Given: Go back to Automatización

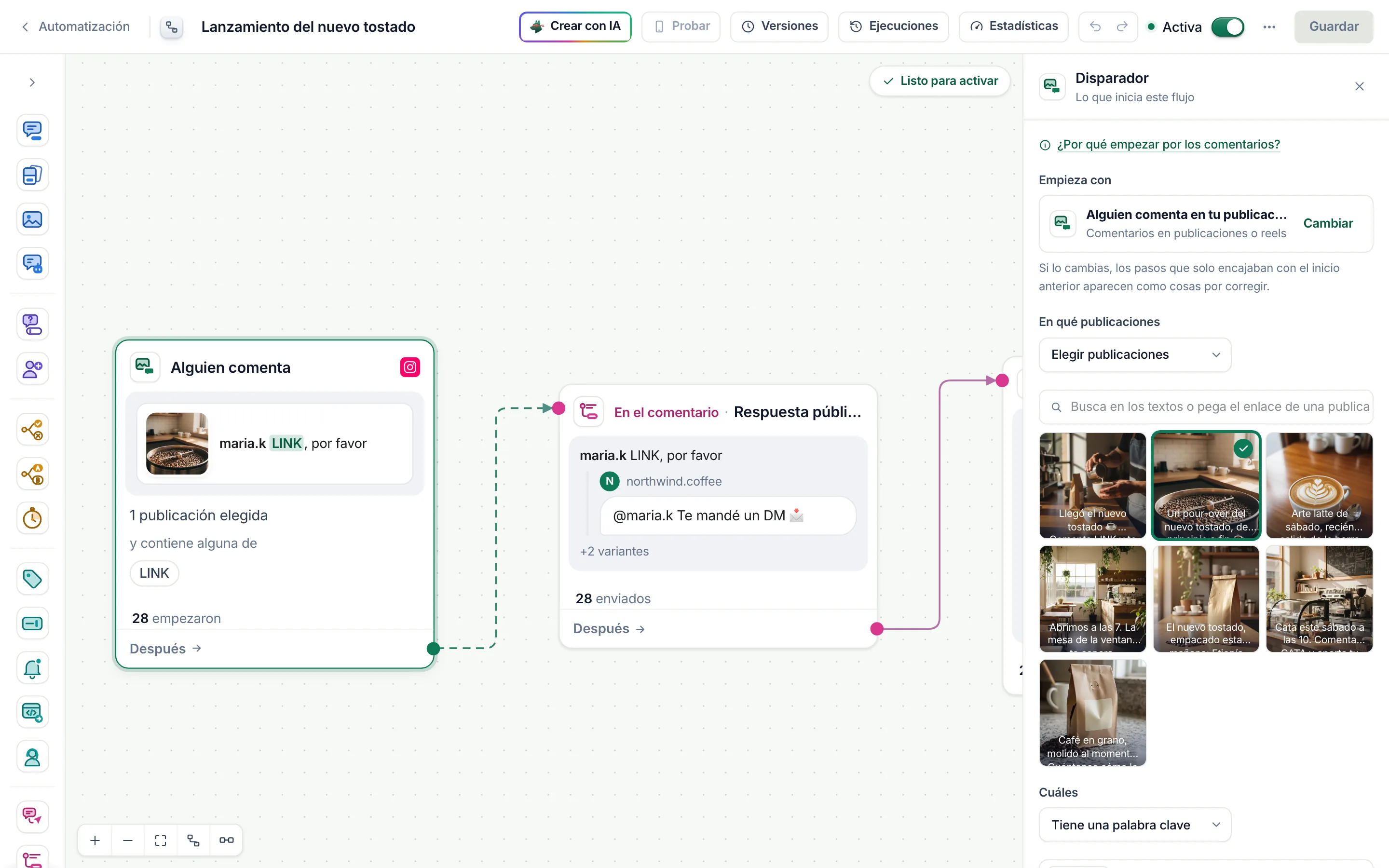Looking at the screenshot, I should (x=76, y=27).
